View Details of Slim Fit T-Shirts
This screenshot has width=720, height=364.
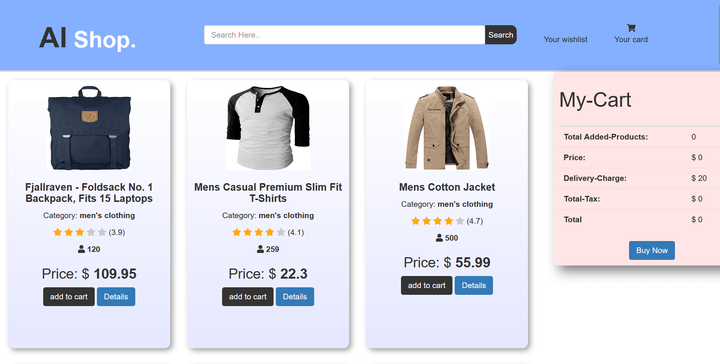tap(295, 297)
